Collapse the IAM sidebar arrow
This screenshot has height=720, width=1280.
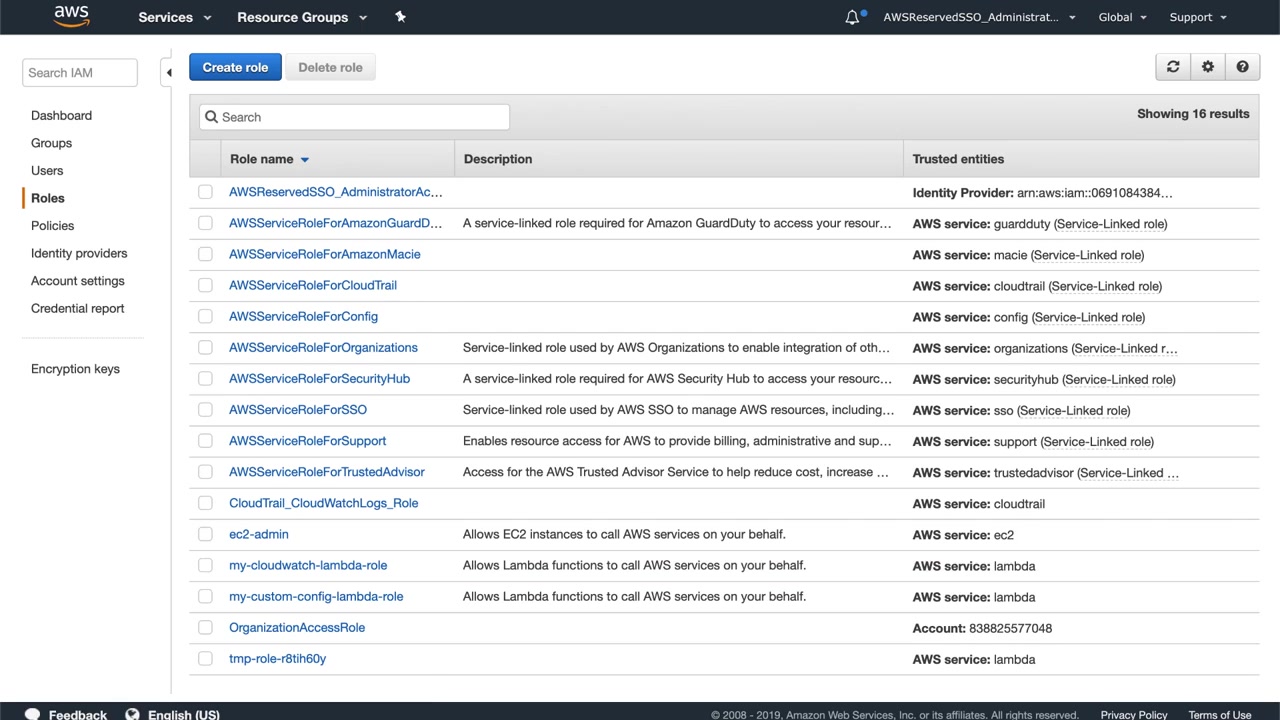point(169,72)
